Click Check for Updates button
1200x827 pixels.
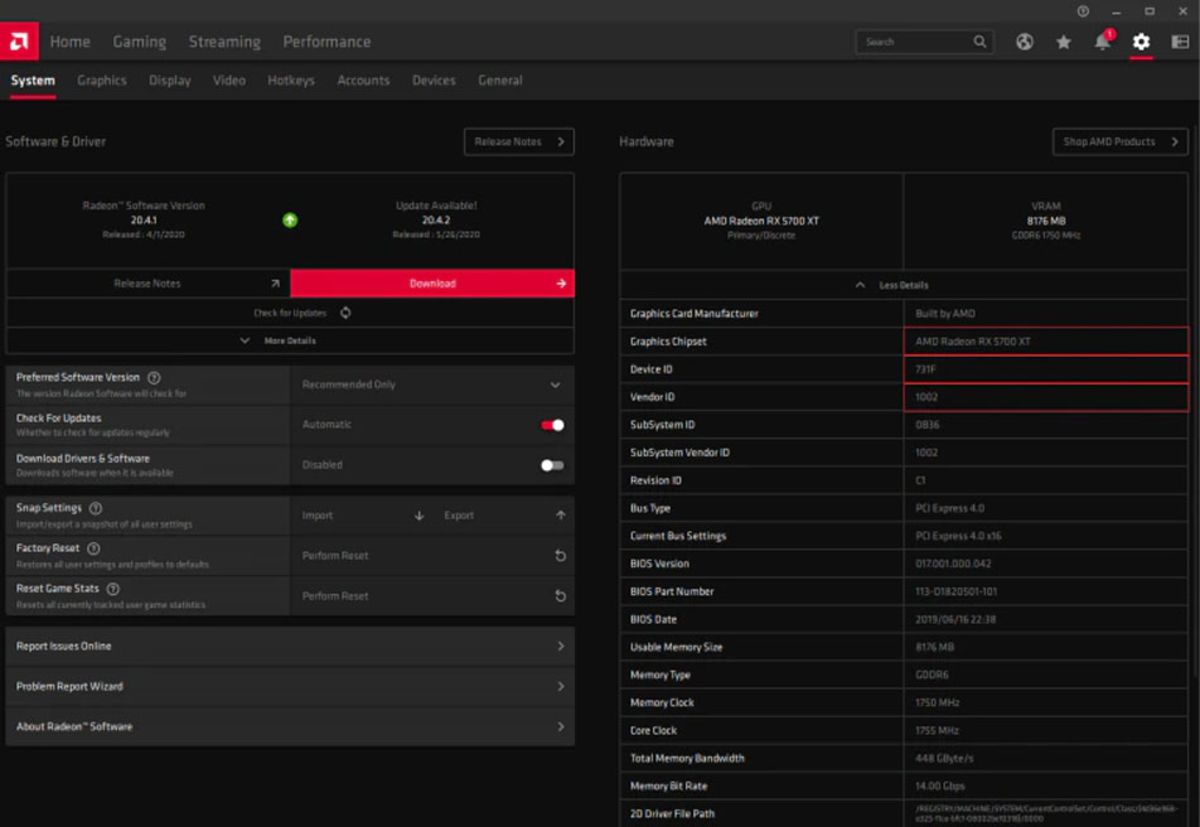[290, 313]
